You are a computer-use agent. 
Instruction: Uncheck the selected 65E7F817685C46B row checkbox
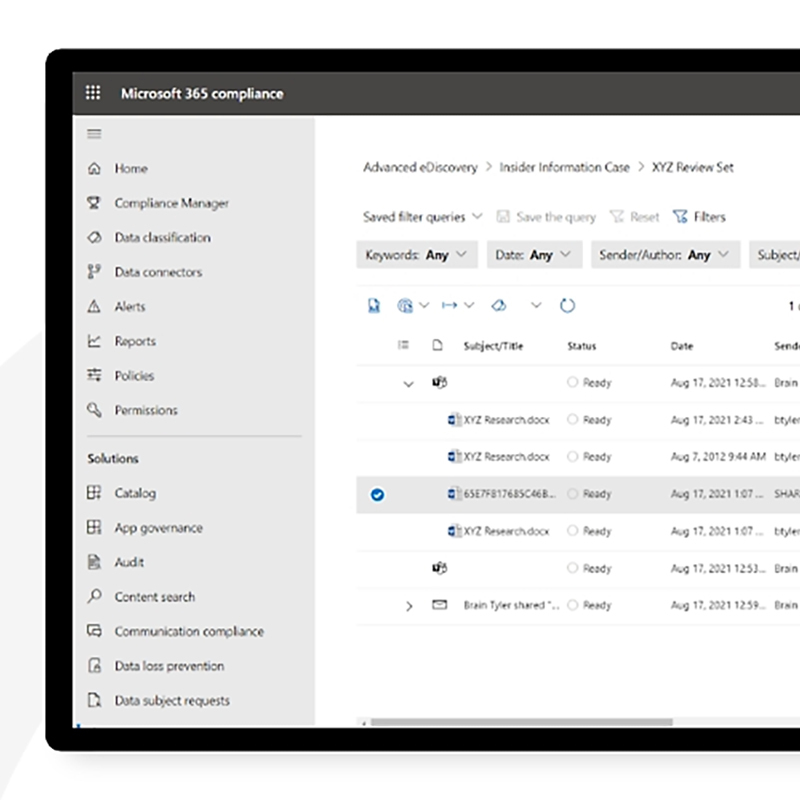378,494
